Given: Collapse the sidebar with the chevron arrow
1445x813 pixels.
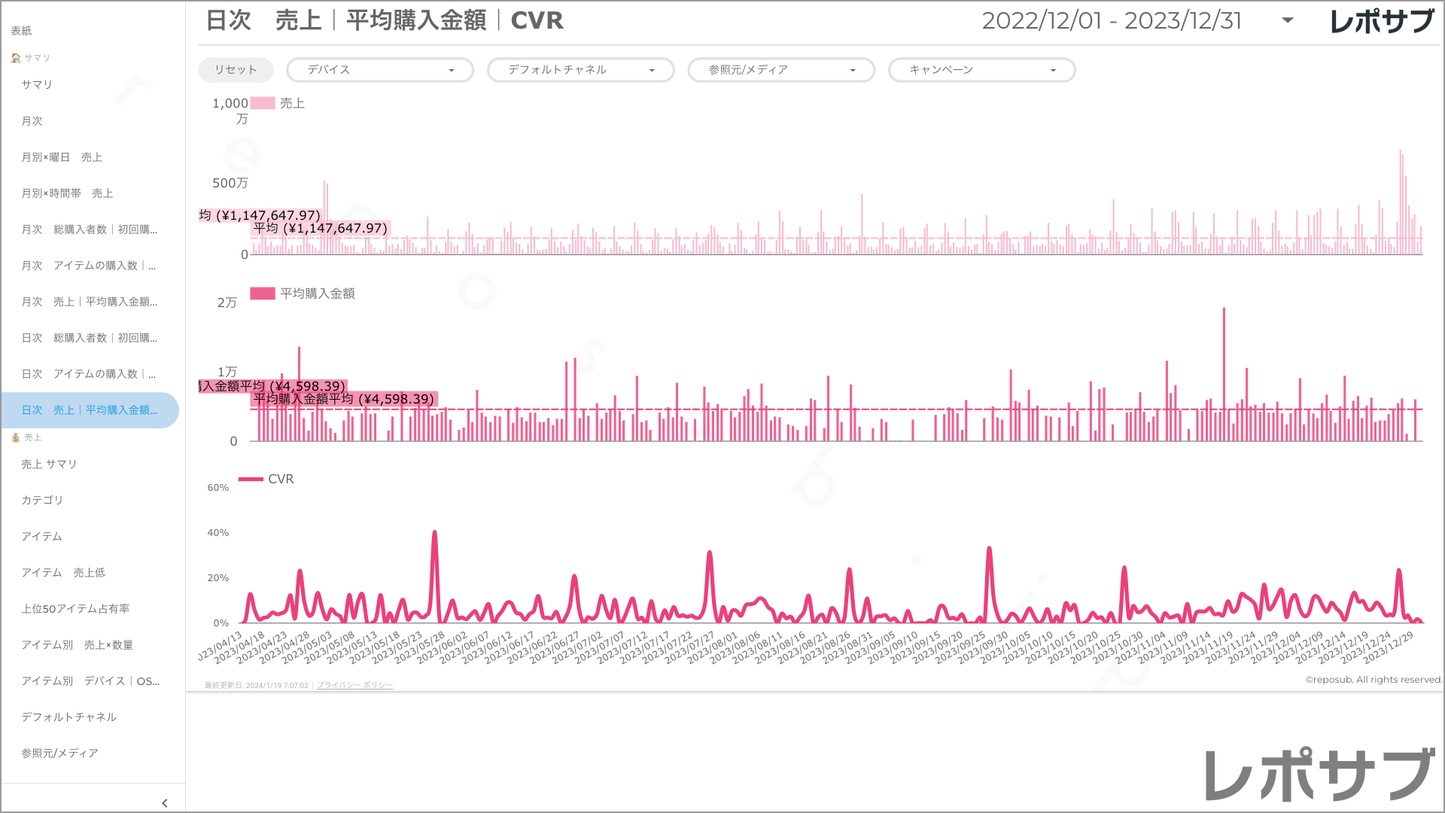Looking at the screenshot, I should click(x=165, y=803).
